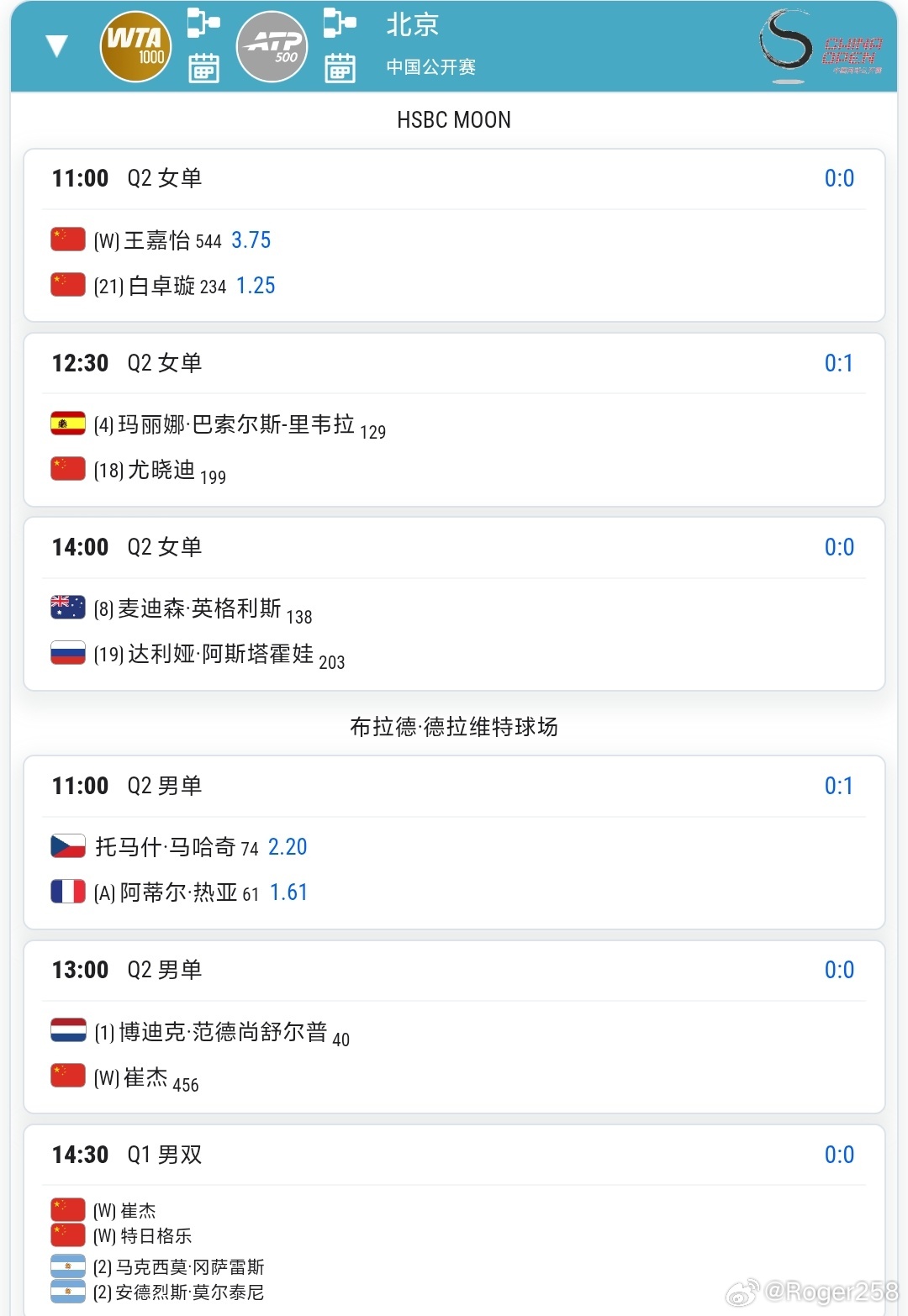
Task: Open the 14:30 Q1 男双 match header
Action: pos(454,1155)
